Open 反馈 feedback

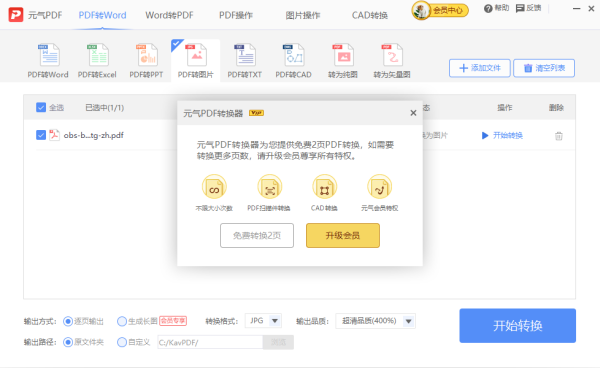528,8
